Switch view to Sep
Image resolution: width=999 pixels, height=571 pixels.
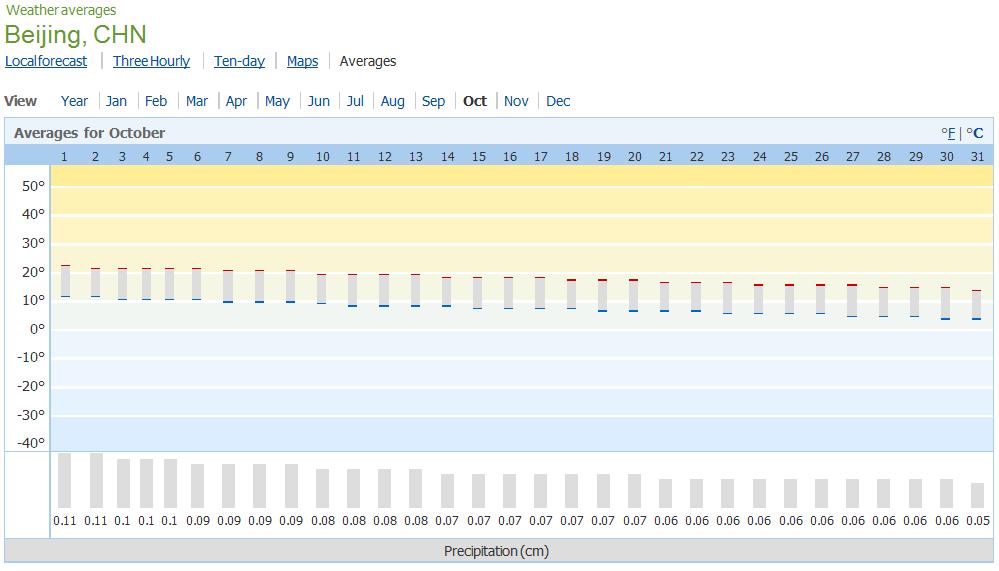(433, 101)
